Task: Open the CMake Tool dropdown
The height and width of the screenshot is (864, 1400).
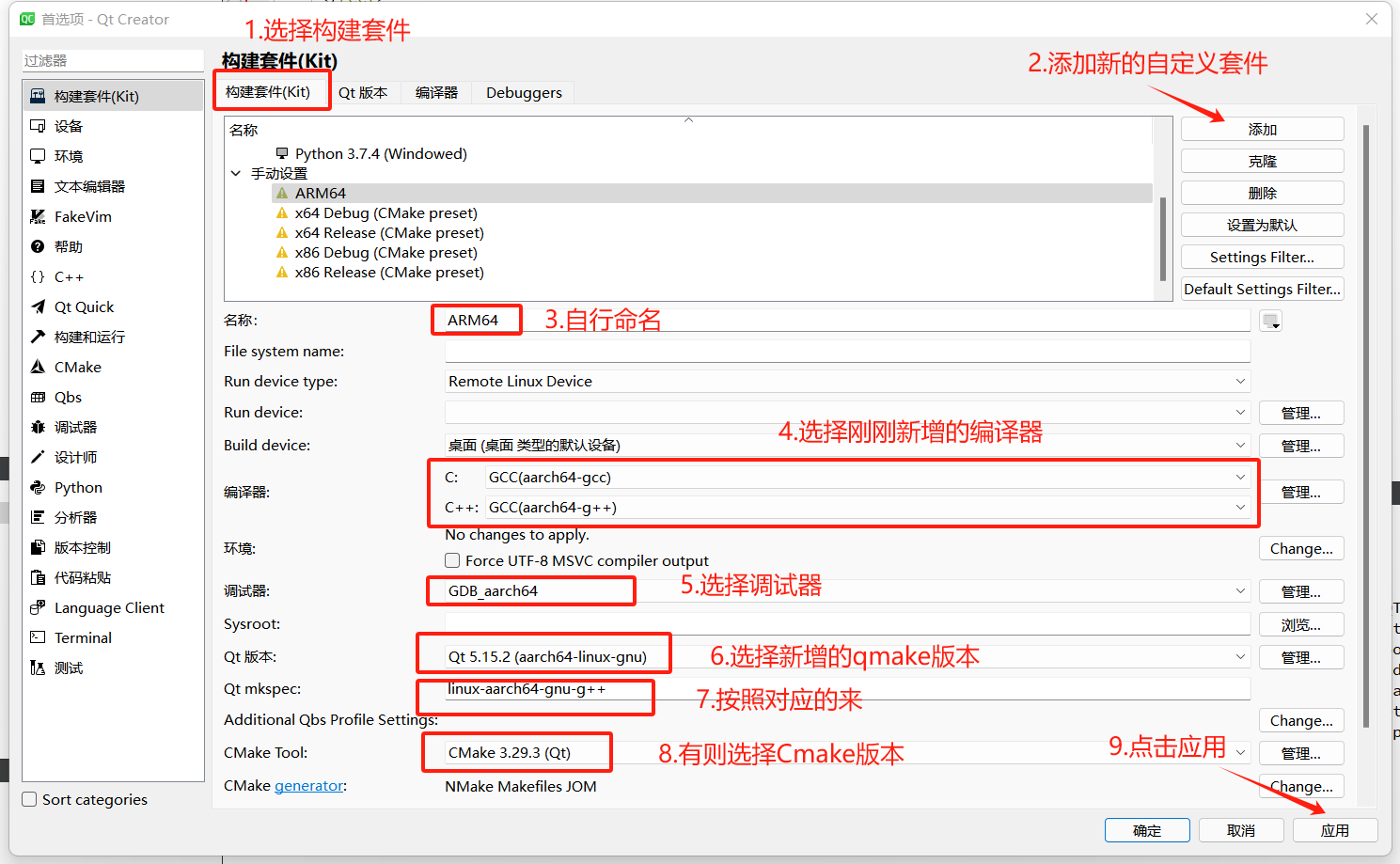Action: coord(847,753)
